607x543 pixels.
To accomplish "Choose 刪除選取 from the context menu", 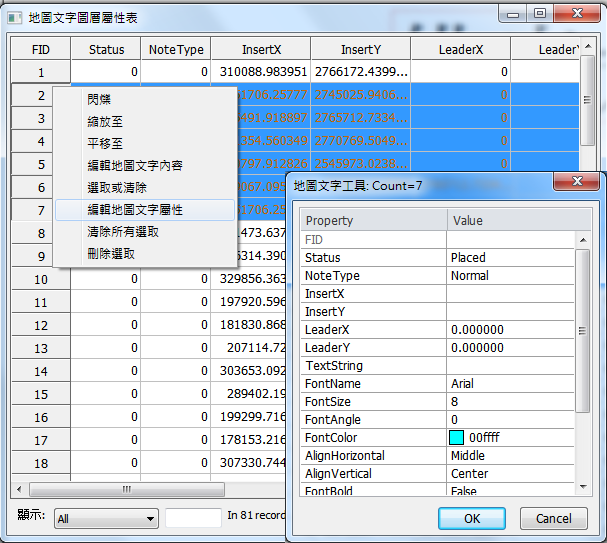I will click(110, 254).
